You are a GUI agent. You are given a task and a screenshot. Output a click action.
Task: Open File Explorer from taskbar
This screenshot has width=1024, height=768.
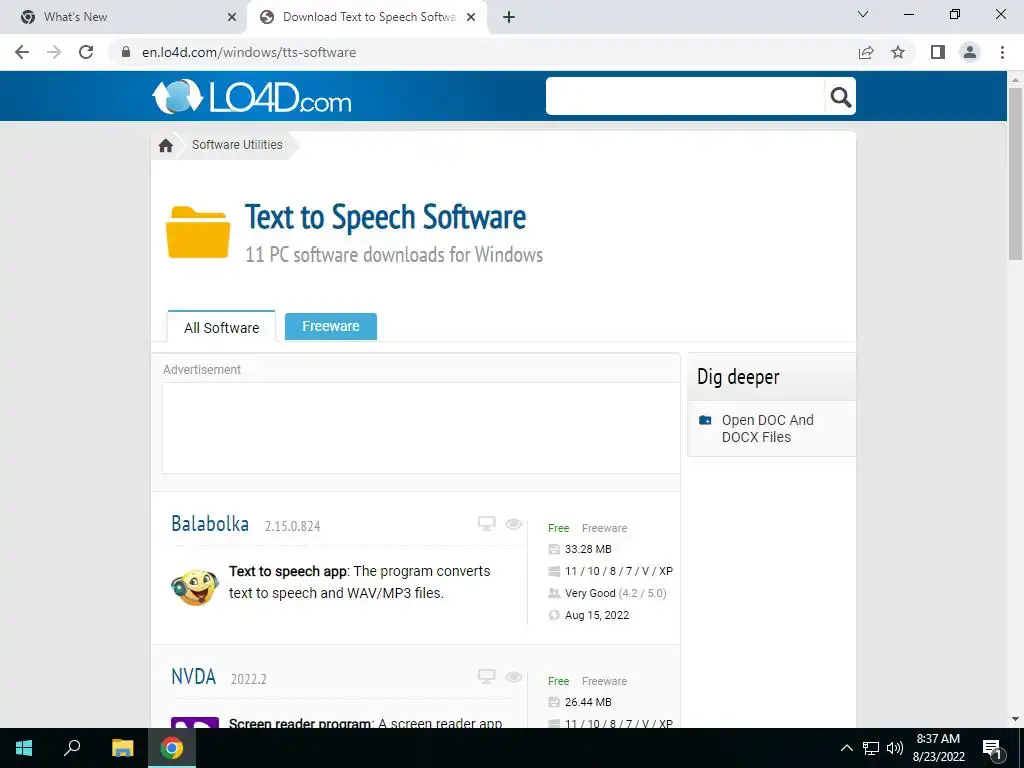point(122,748)
